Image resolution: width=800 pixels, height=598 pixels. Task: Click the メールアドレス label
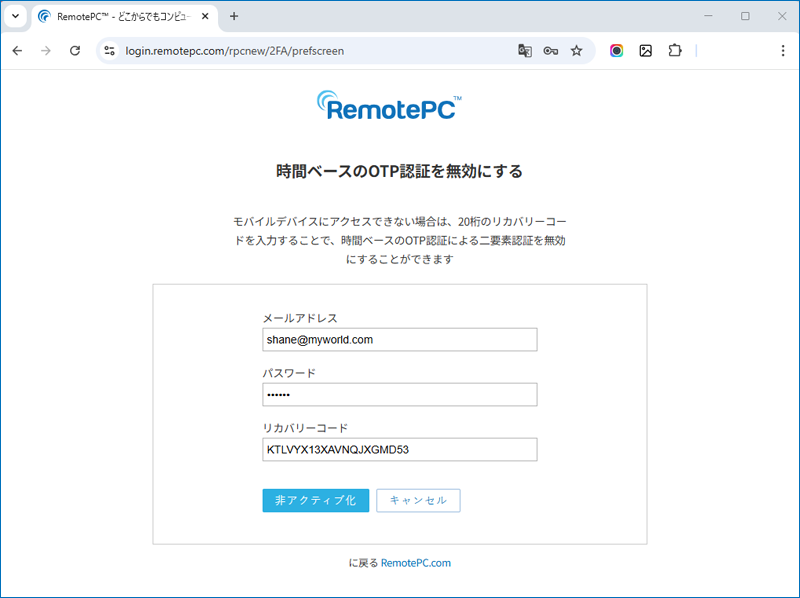pos(300,318)
